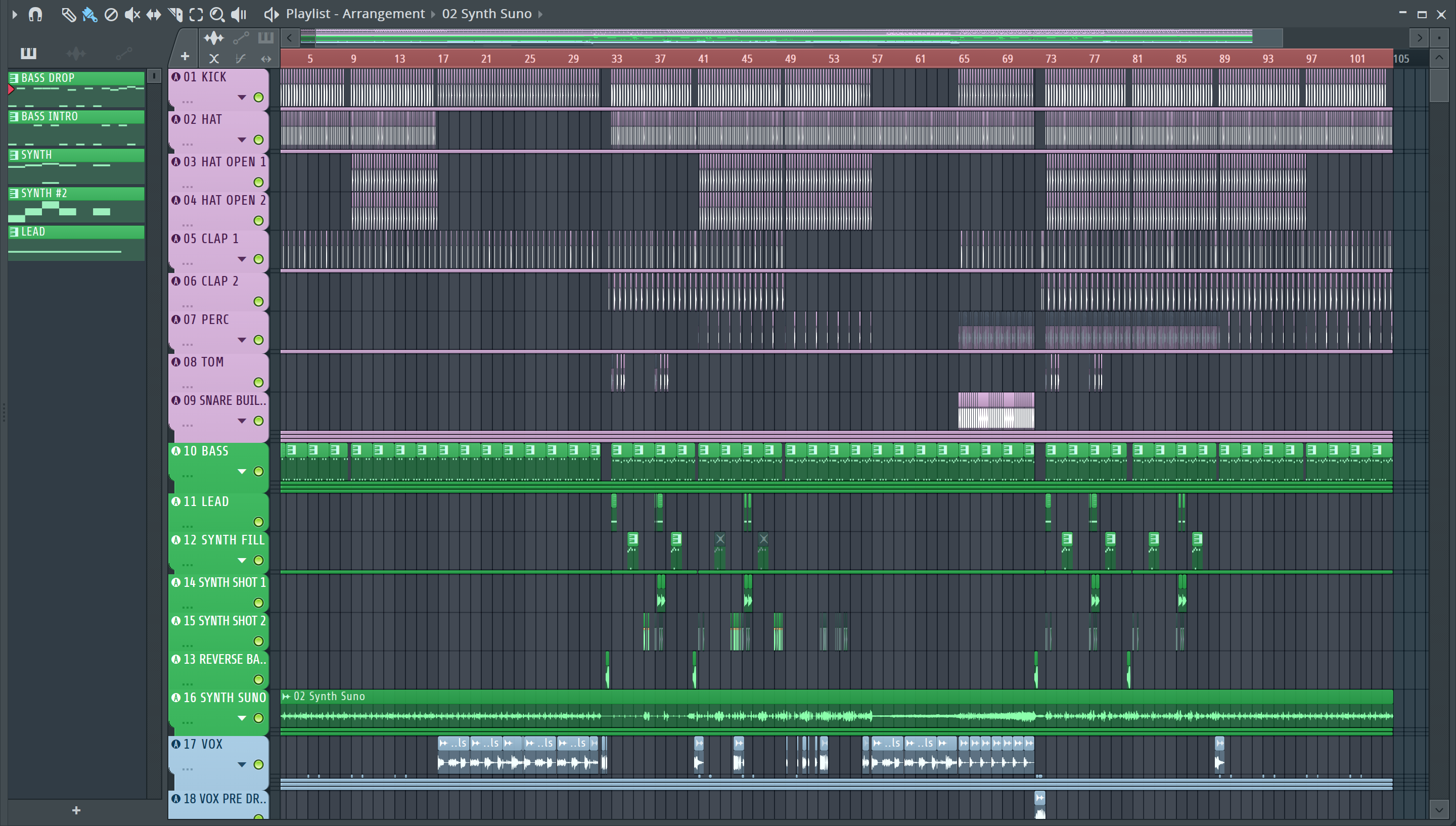Collapse the 02 HAT track group arrow
This screenshot has width=1456, height=826.
[x=242, y=140]
